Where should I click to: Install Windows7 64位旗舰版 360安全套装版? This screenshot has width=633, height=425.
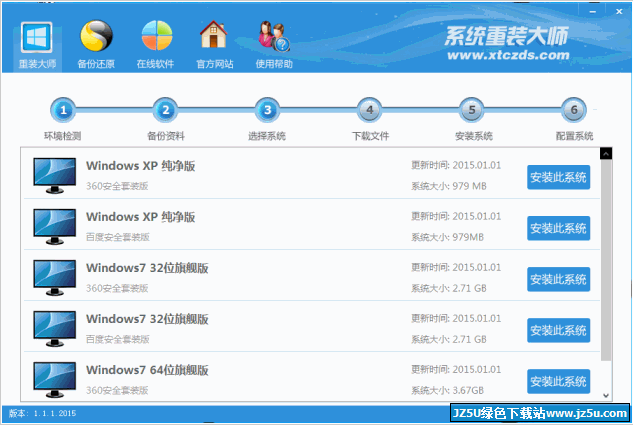(x=558, y=381)
